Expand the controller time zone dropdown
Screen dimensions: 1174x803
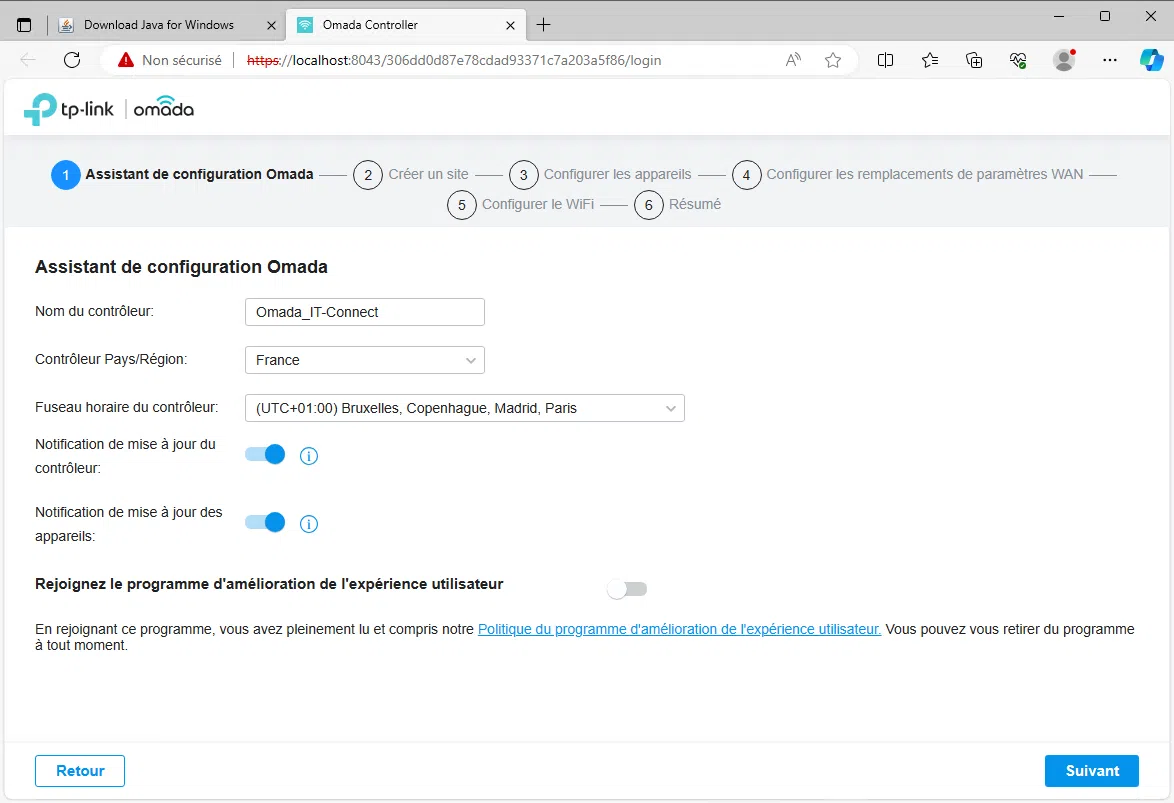pos(464,408)
